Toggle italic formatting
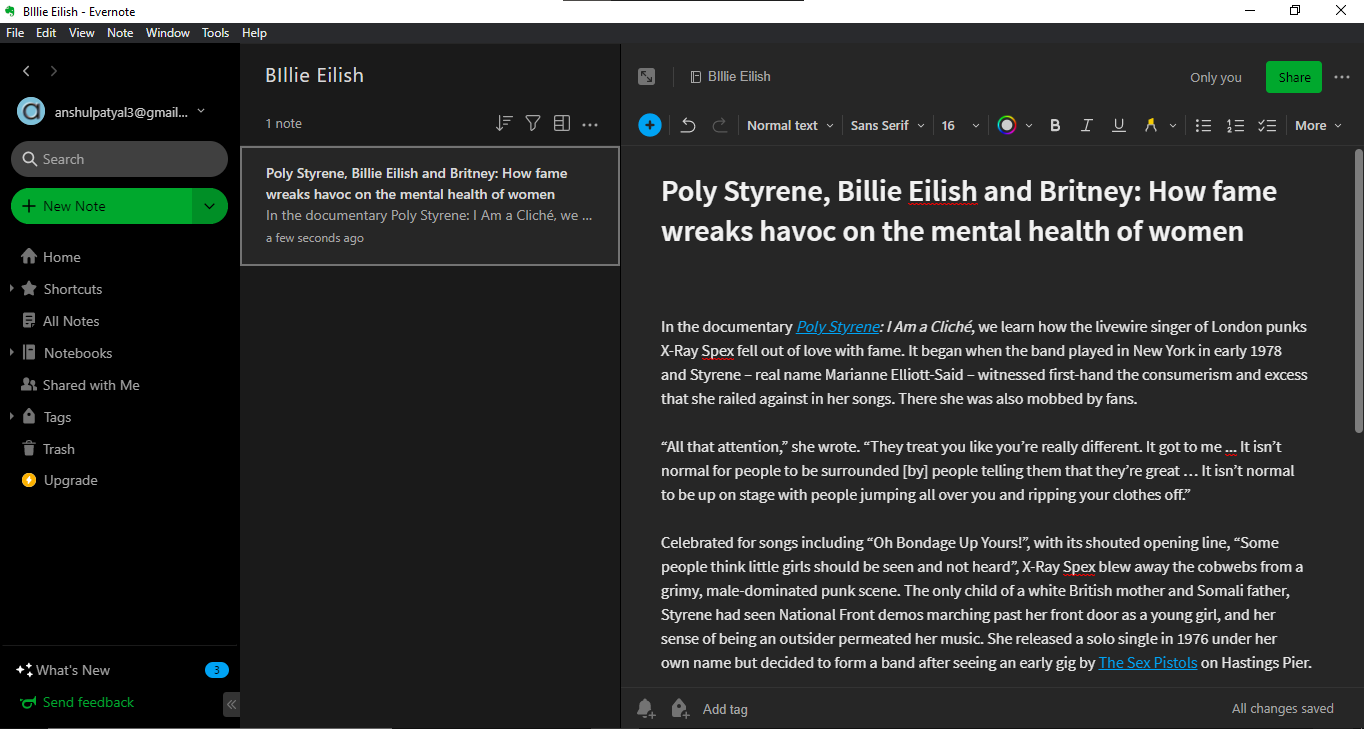 click(1087, 125)
